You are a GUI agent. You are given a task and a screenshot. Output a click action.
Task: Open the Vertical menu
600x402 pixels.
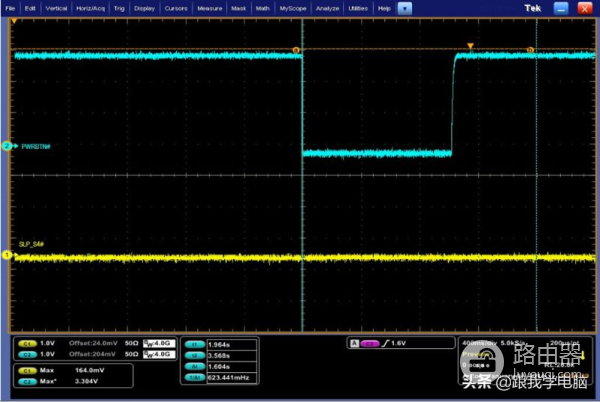coord(58,7)
